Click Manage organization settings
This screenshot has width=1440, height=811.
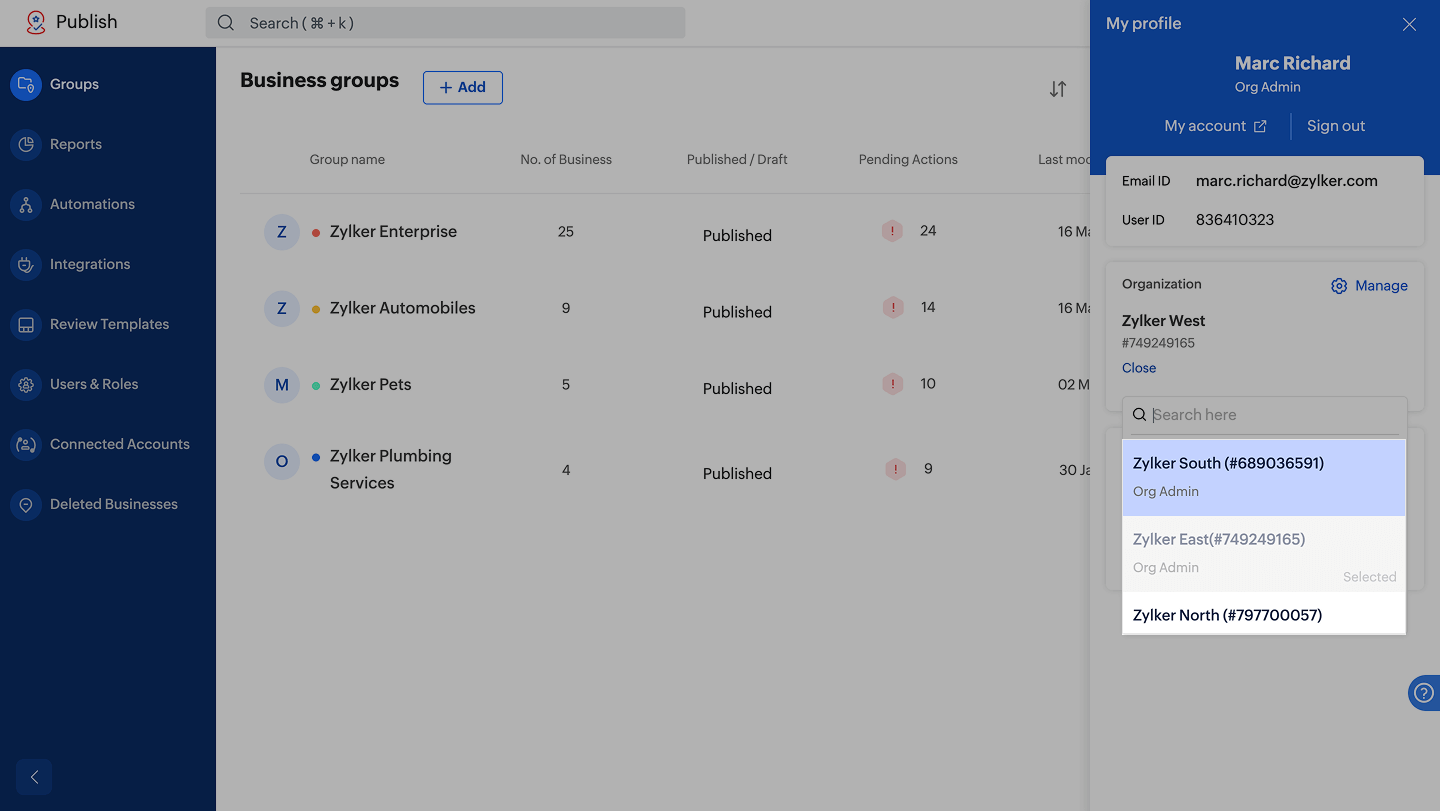point(1369,286)
